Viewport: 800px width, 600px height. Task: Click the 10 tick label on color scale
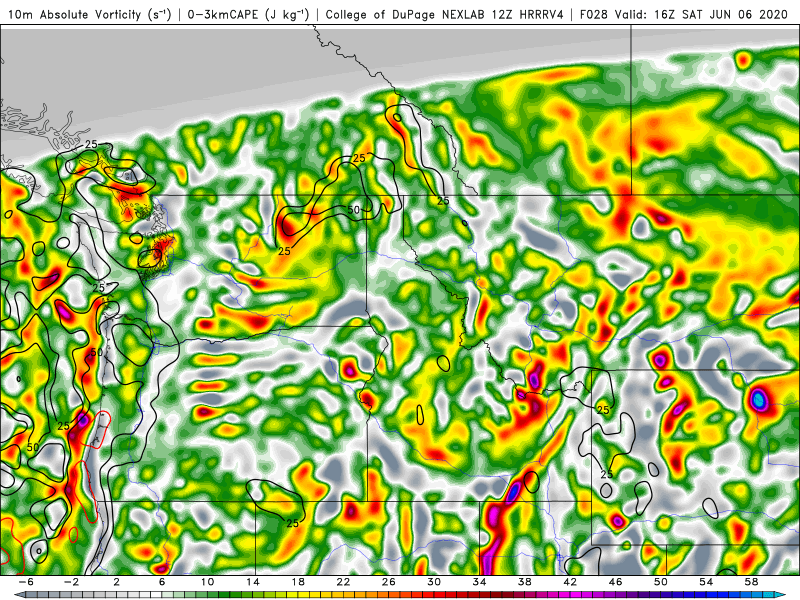tap(207, 582)
